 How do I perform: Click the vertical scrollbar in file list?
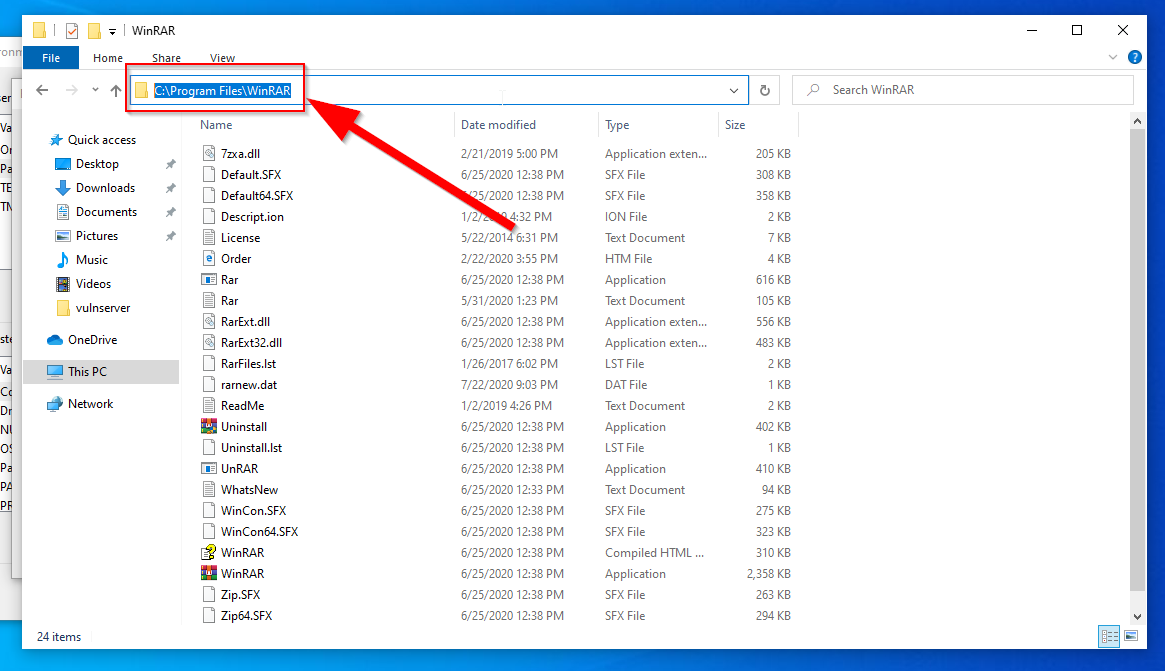click(1137, 360)
